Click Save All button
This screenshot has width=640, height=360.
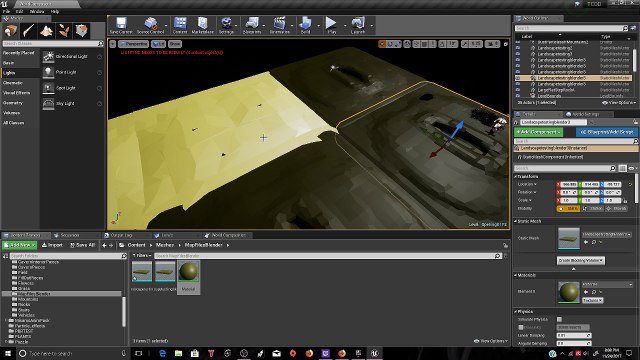coord(82,245)
